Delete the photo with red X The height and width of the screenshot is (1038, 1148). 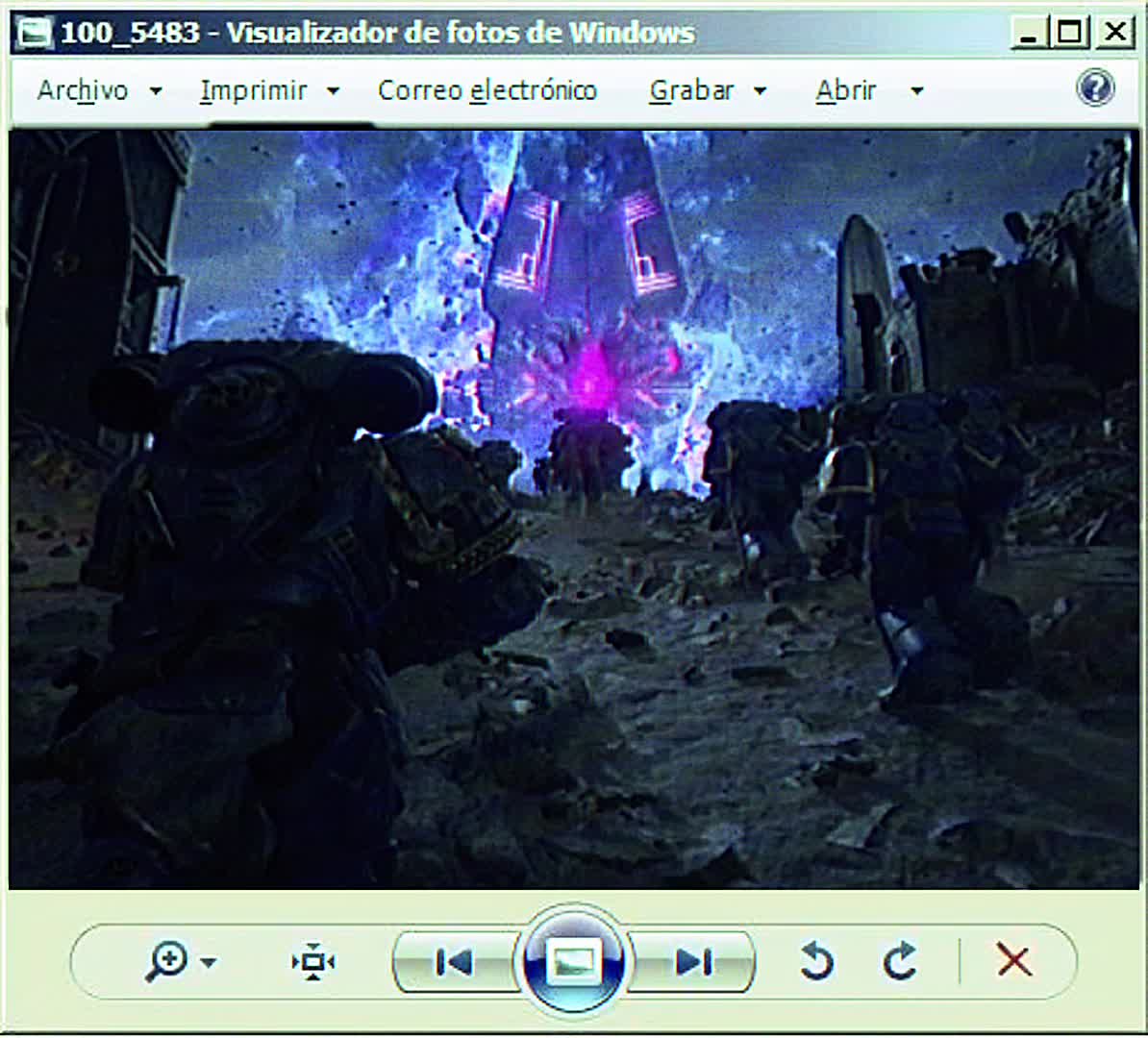point(1014,960)
